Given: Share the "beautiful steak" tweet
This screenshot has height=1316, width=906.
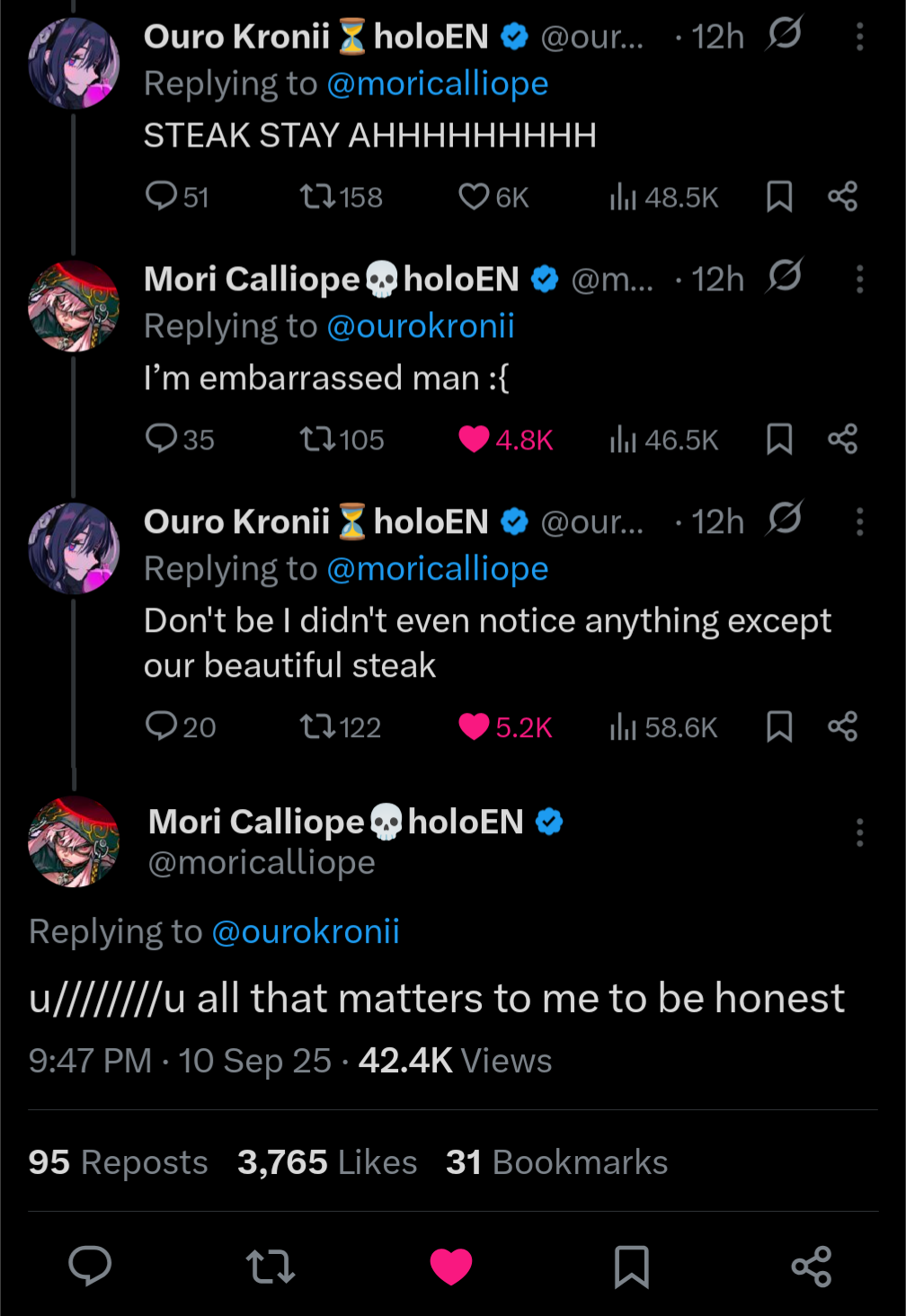Looking at the screenshot, I should pyautogui.click(x=842, y=726).
